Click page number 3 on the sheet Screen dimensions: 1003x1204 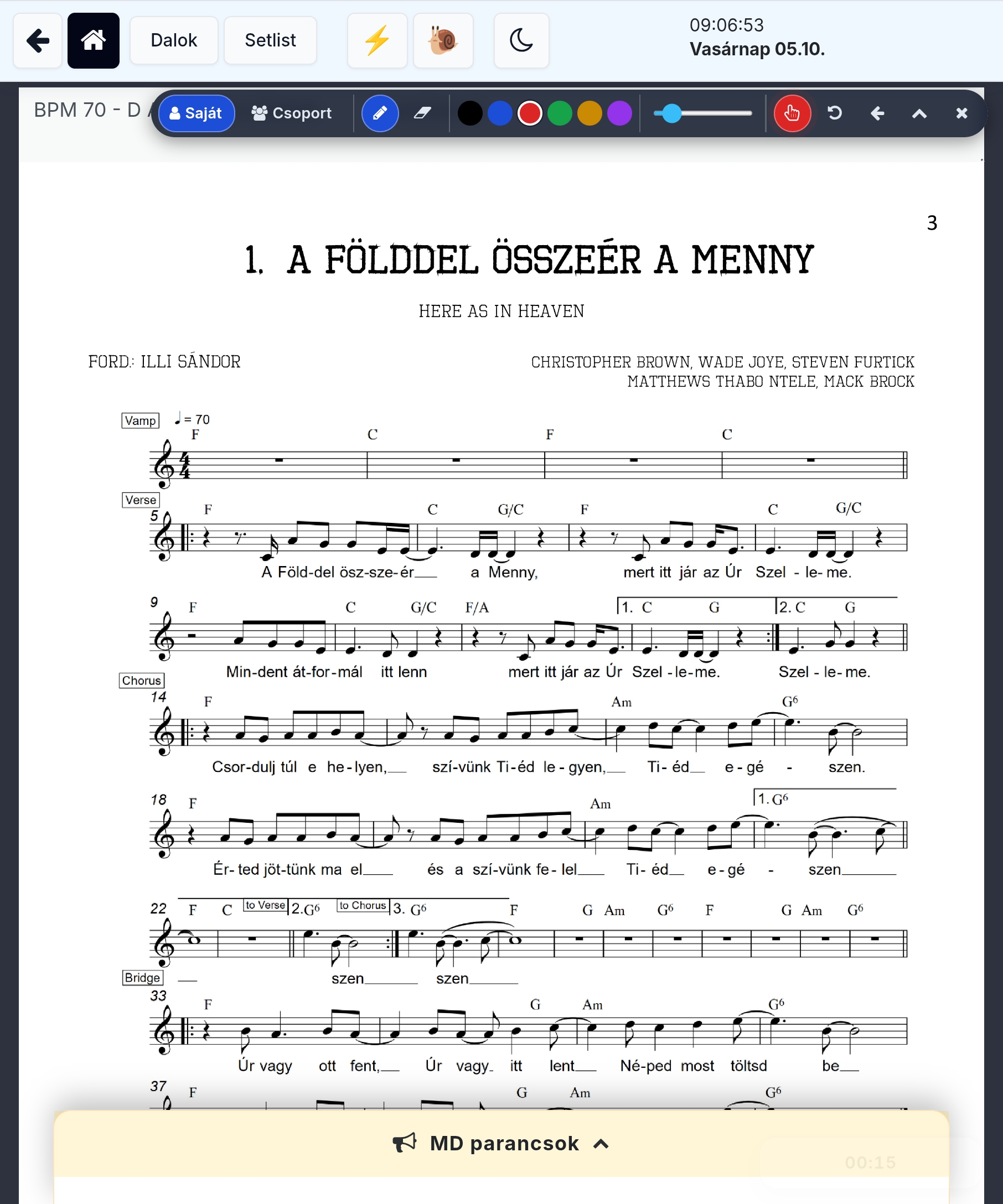(932, 223)
